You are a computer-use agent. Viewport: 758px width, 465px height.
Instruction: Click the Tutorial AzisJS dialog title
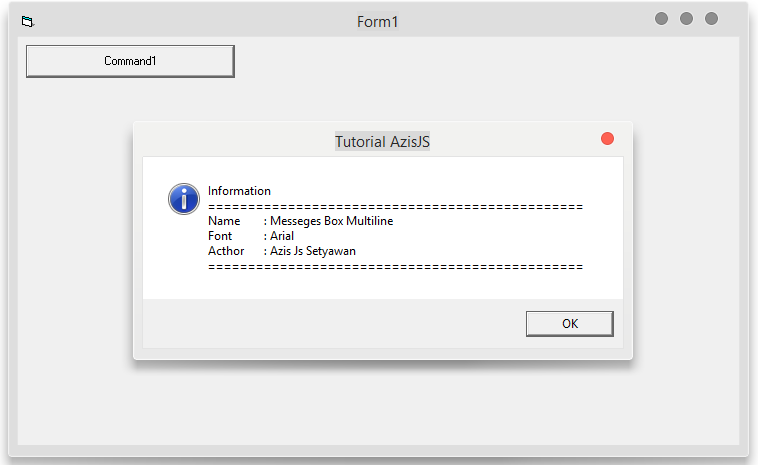(x=382, y=142)
